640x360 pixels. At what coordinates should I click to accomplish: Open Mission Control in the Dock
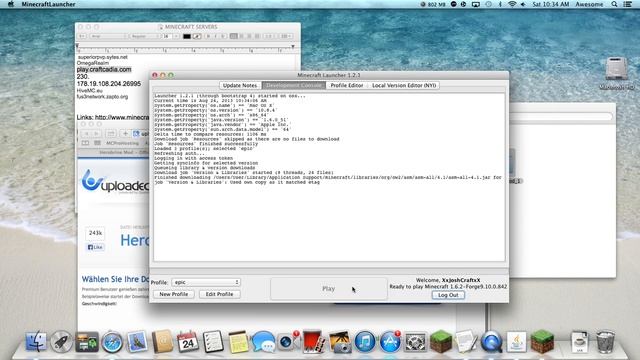(87, 342)
